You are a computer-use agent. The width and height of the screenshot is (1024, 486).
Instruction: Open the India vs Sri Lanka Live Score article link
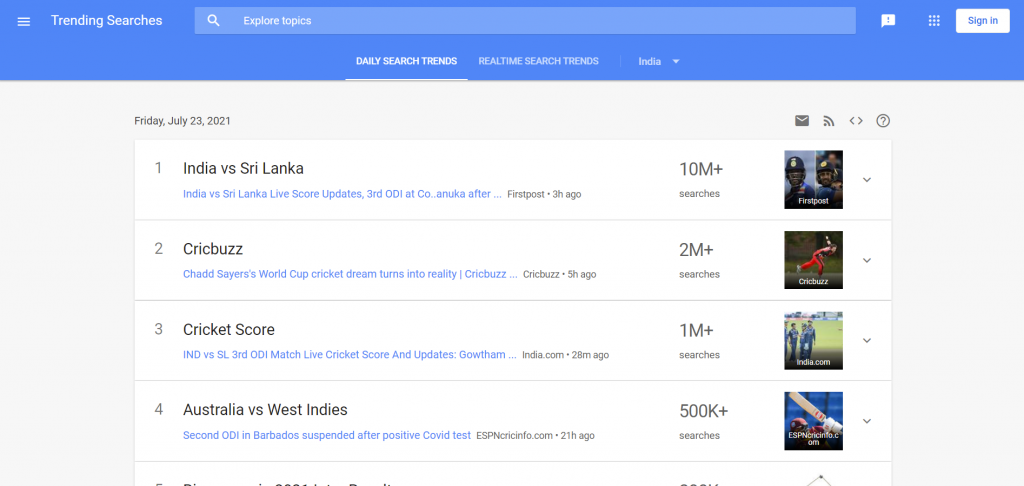[342, 194]
